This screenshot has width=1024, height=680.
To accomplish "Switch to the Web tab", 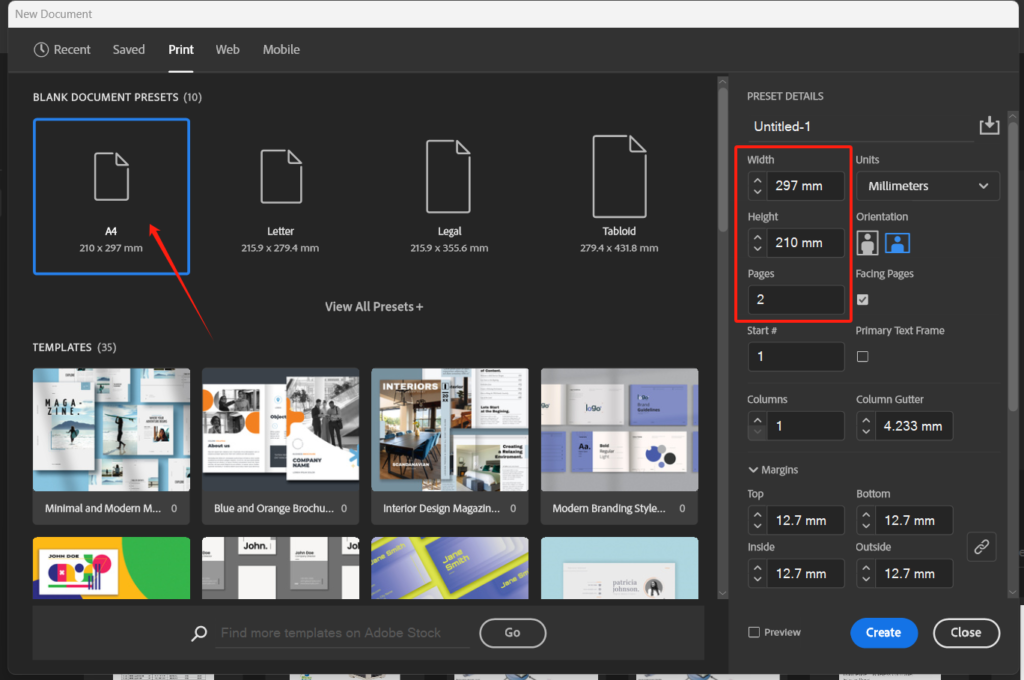I will 228,49.
